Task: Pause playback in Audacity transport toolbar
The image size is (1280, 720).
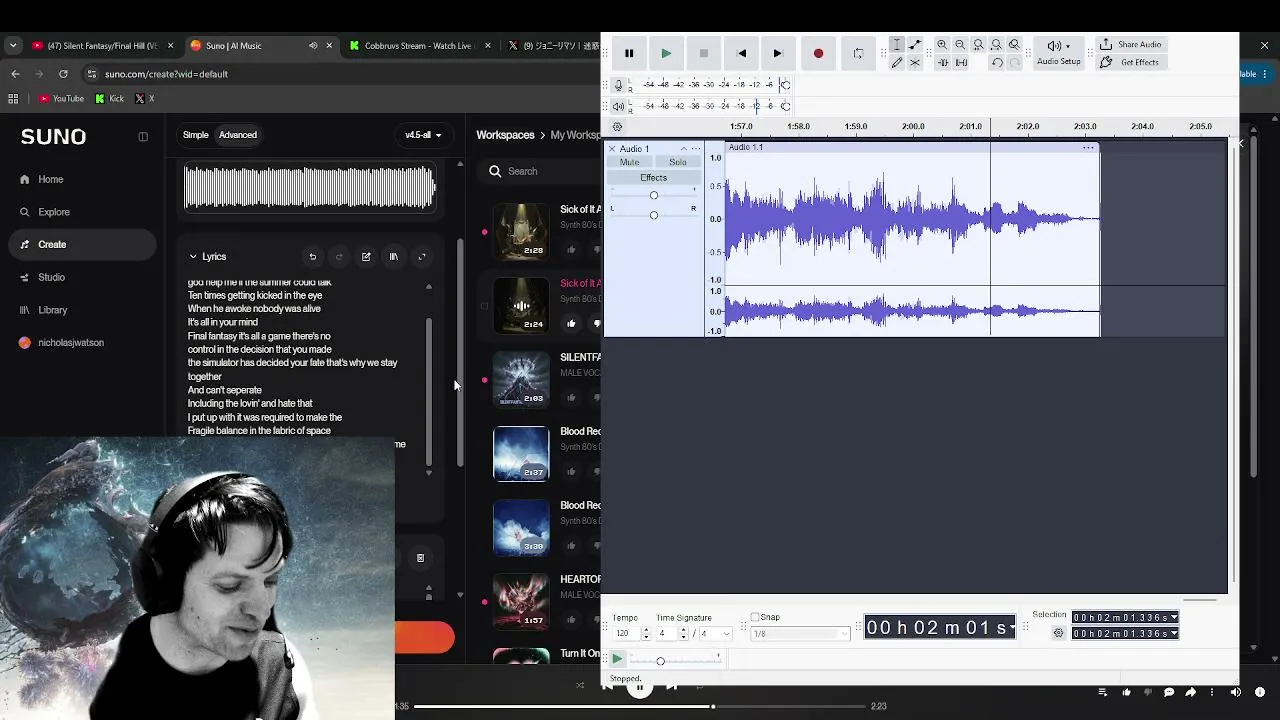Action: coord(629,53)
